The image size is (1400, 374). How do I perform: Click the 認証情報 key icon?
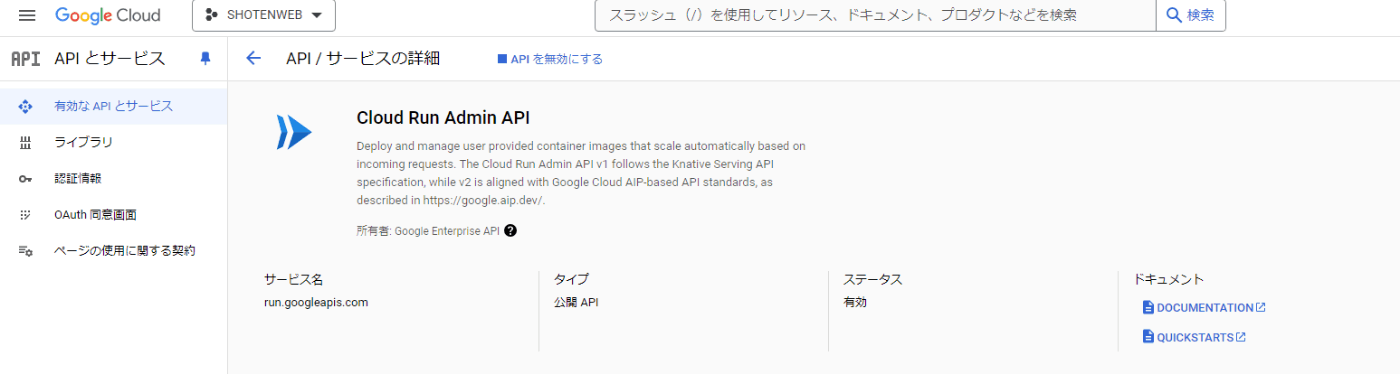click(26, 179)
